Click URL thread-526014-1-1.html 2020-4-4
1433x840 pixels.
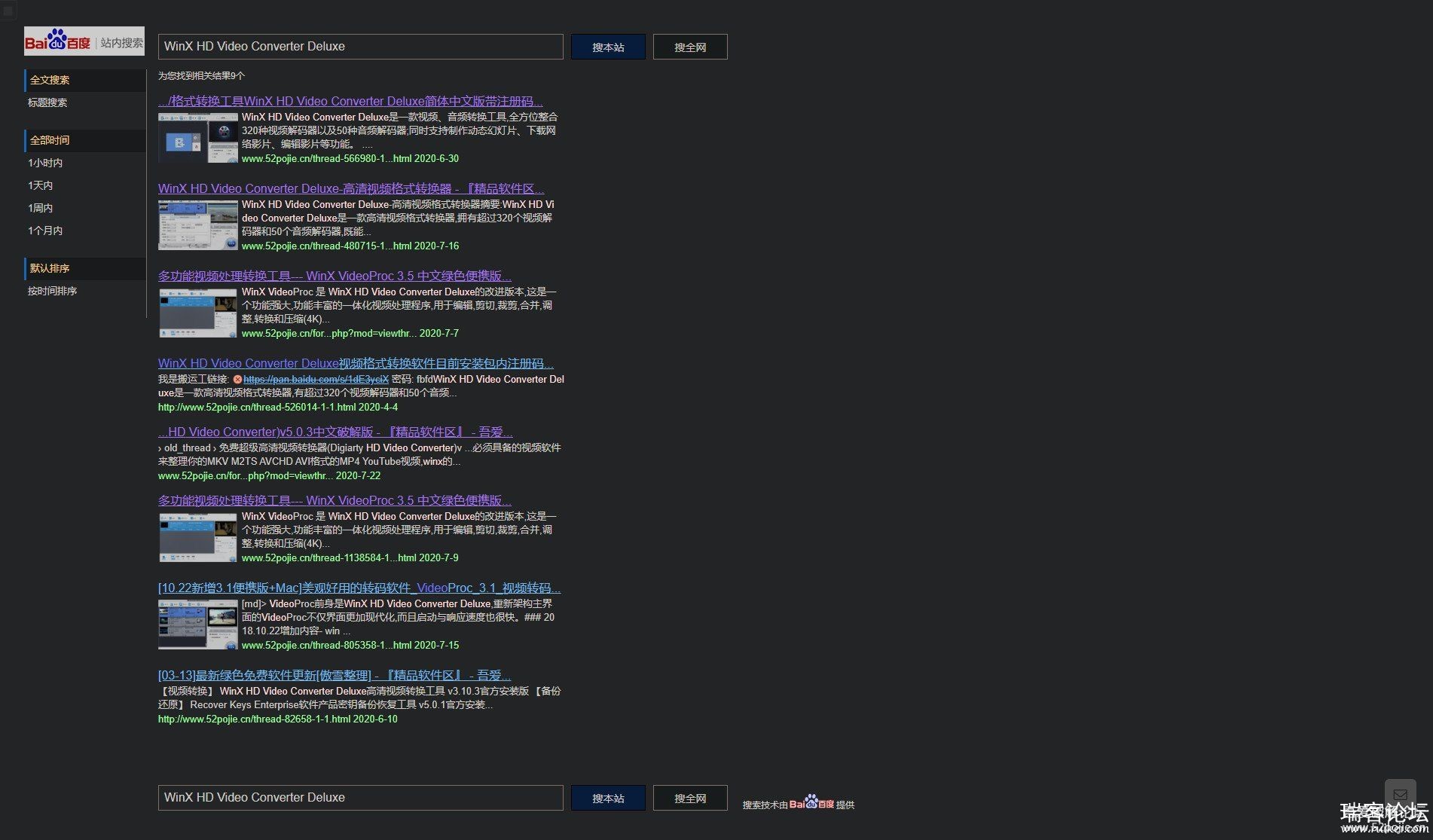pos(278,408)
